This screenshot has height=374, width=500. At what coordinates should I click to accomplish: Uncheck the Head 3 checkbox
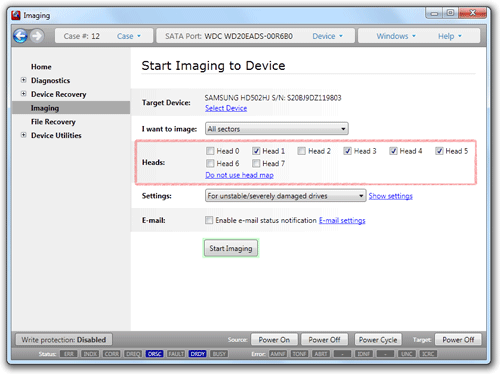[x=347, y=151]
